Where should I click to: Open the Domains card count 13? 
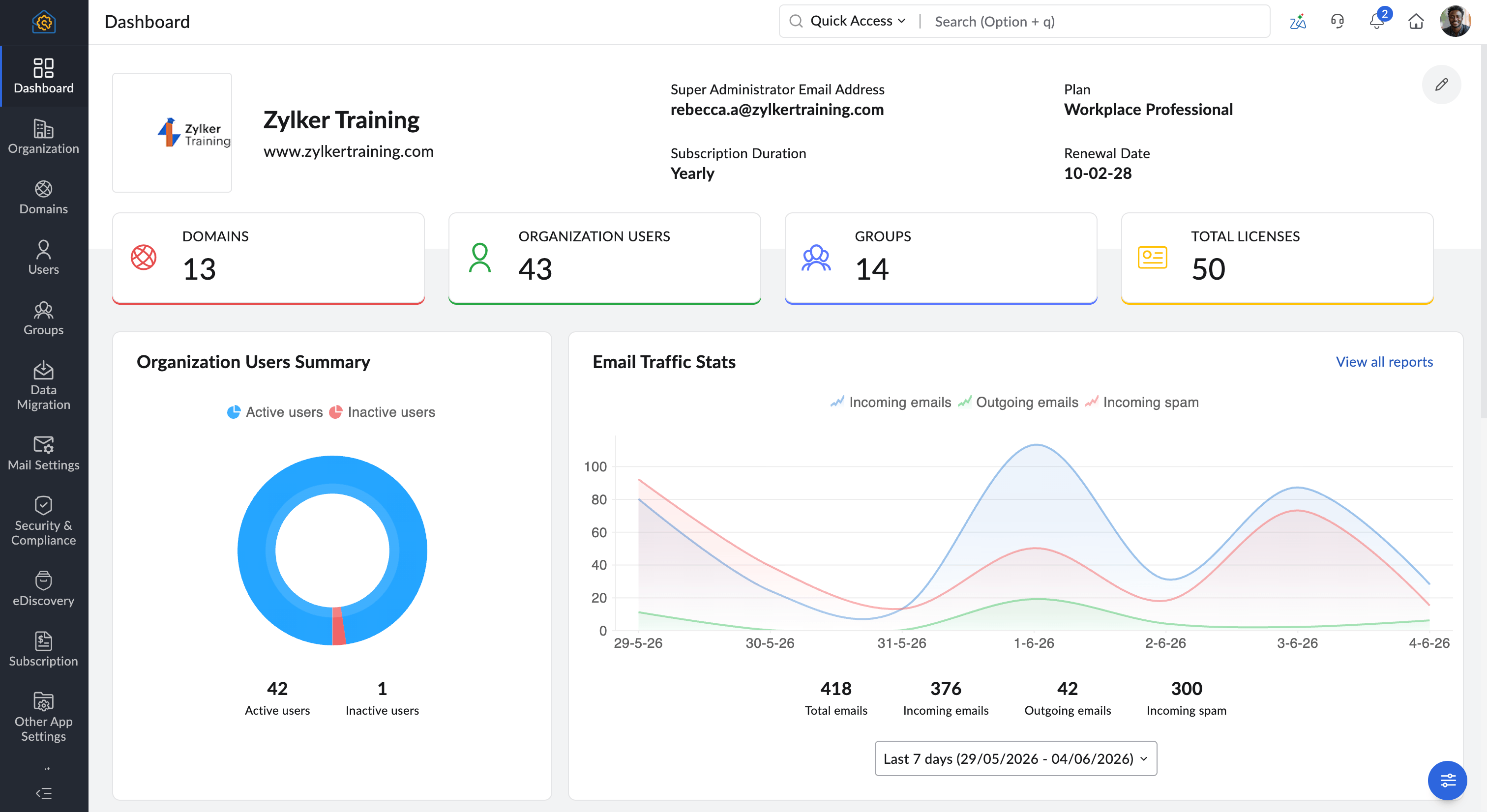coord(199,269)
